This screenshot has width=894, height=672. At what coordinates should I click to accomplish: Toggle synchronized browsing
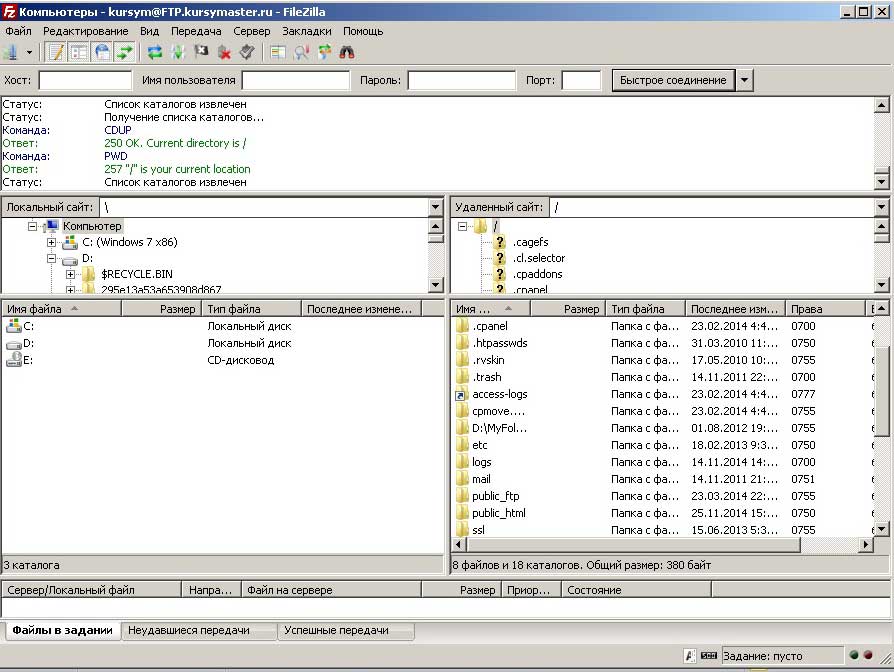(x=324, y=52)
